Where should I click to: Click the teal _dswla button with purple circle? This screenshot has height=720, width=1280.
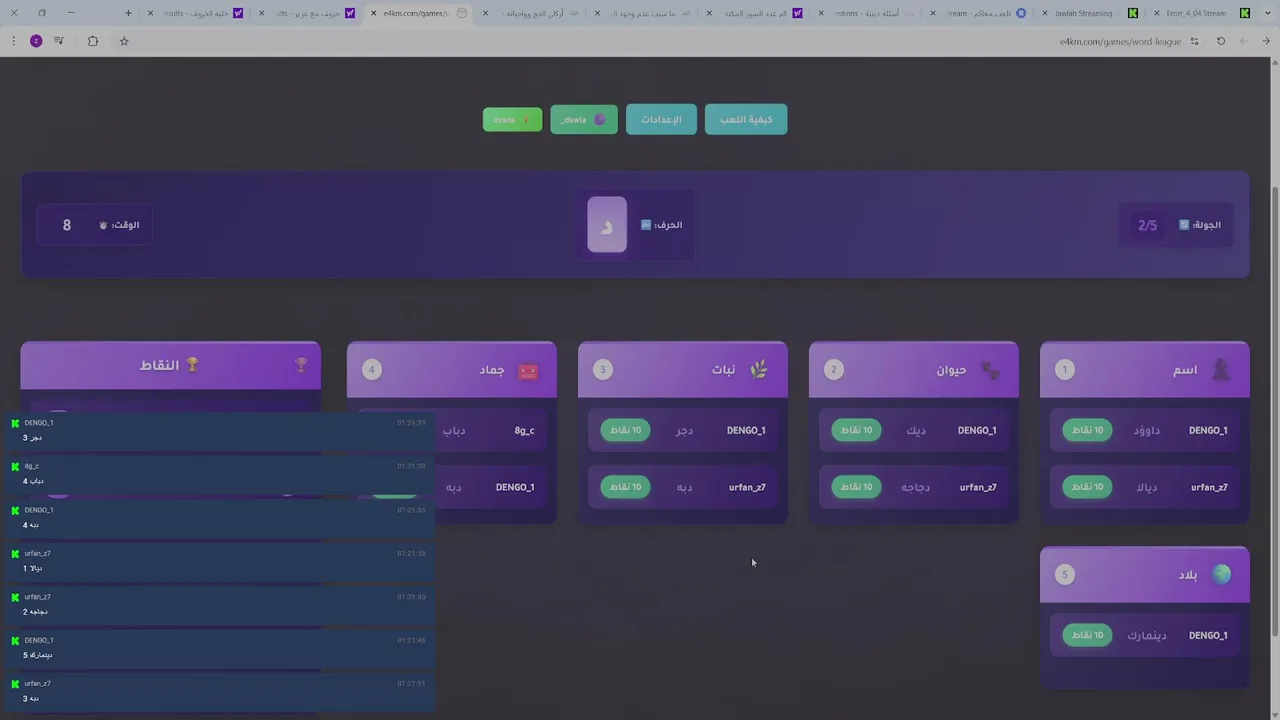click(584, 119)
